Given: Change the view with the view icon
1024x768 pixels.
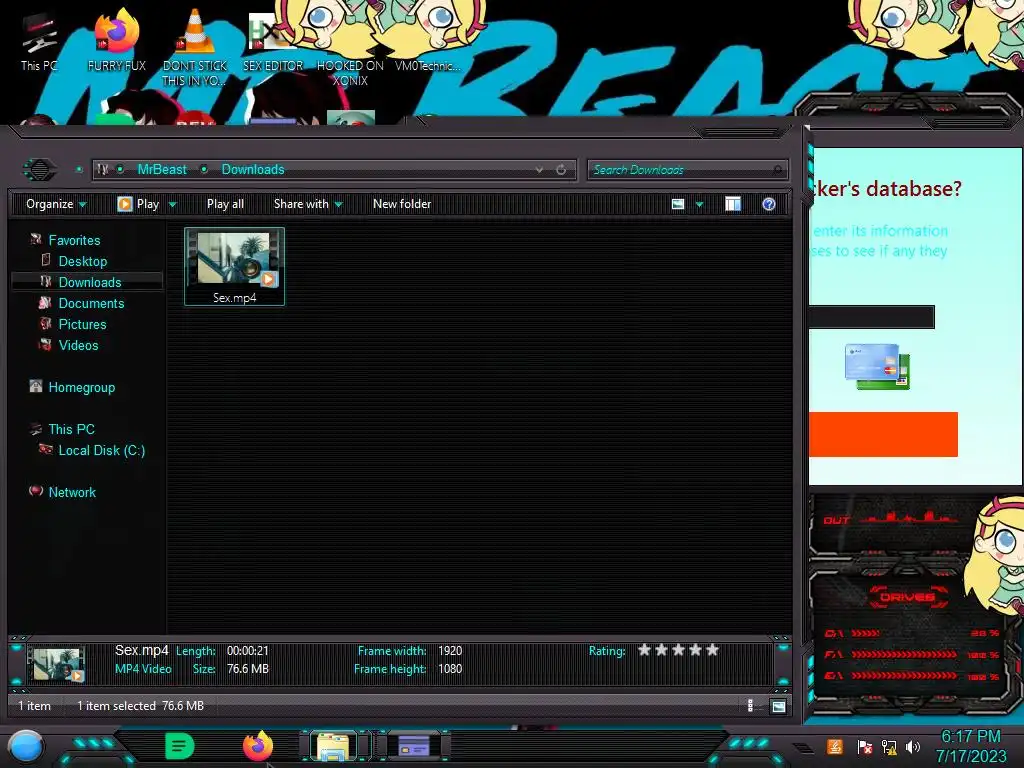Looking at the screenshot, I should pyautogui.click(x=678, y=204).
